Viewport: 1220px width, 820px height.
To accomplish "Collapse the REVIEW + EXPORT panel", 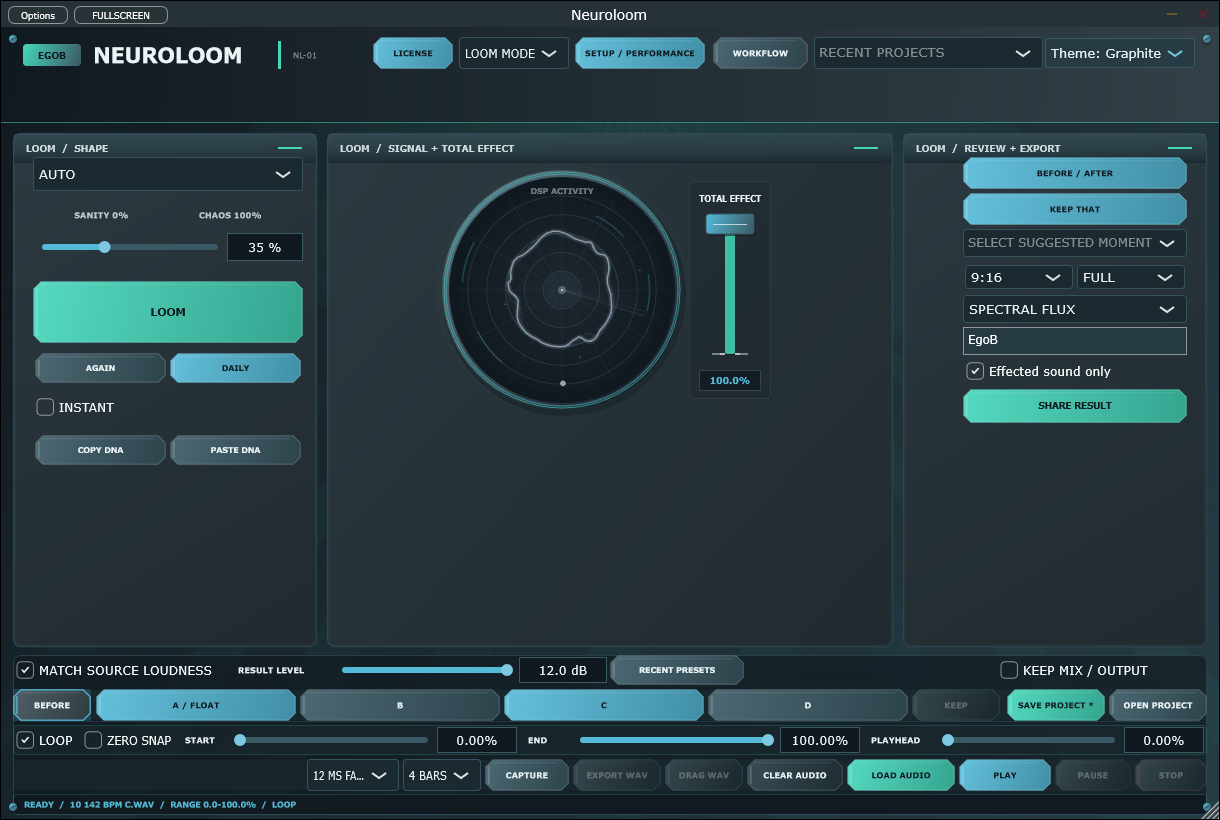I will pos(1180,148).
